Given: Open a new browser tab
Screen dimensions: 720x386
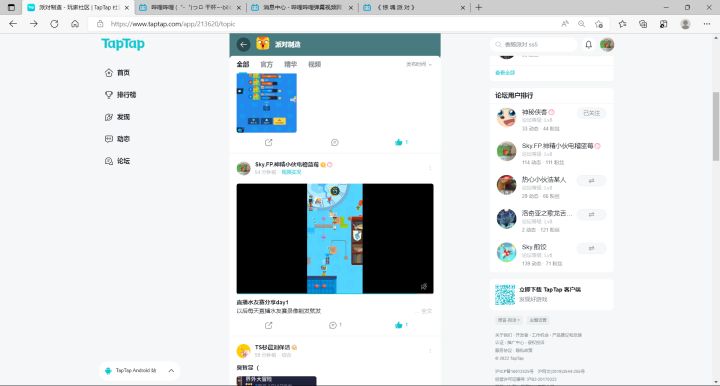Looking at the screenshot, I should coord(478,7).
